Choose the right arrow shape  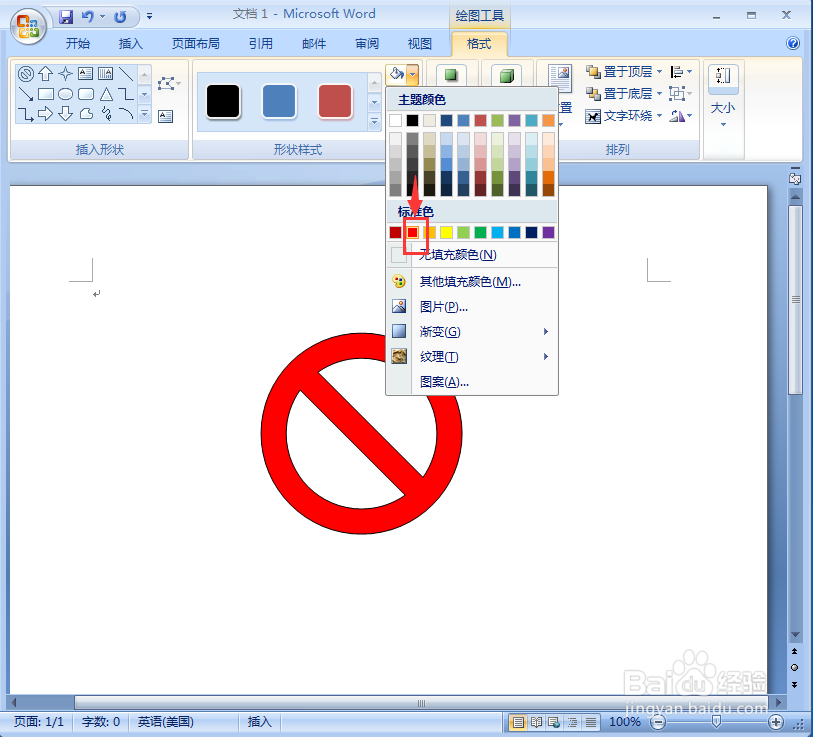[46, 114]
